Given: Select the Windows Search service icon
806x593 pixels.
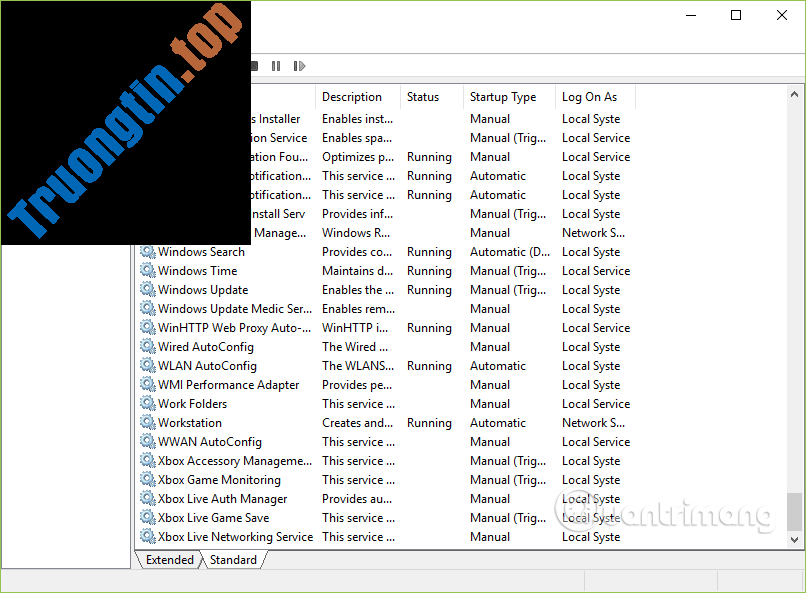Looking at the screenshot, I should click(148, 252).
